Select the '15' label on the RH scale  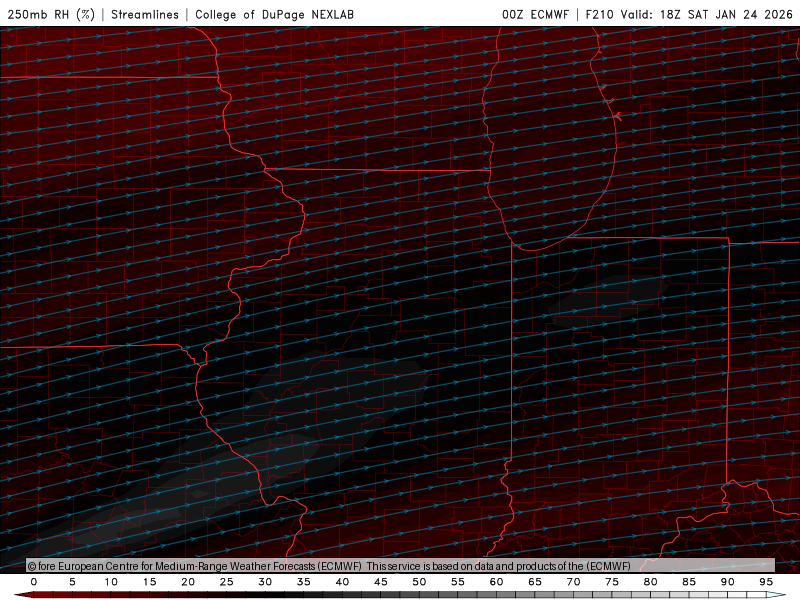point(149,582)
